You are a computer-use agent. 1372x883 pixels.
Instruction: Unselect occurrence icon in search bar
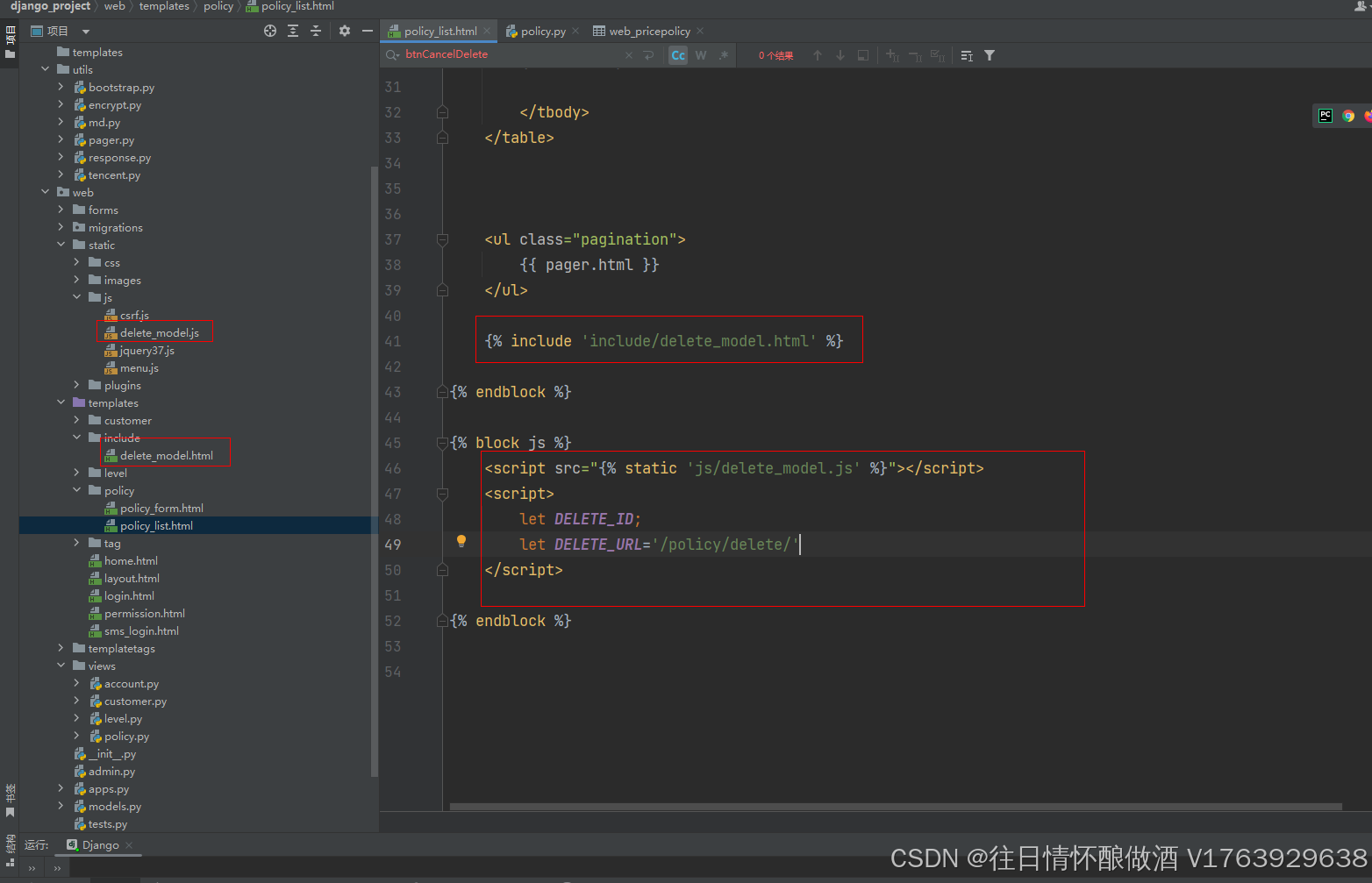(x=915, y=55)
